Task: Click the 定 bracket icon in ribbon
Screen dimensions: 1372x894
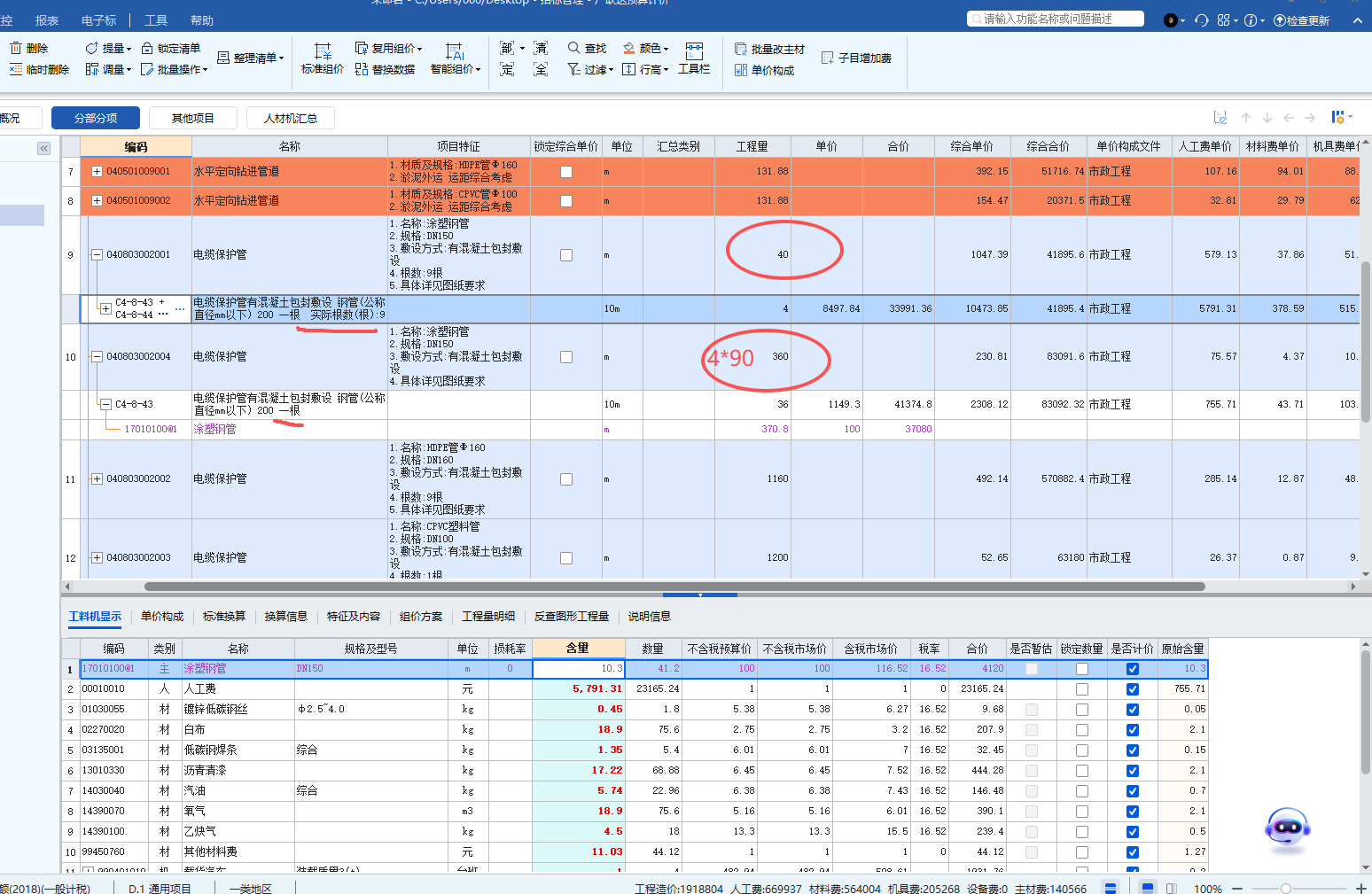Action: pyautogui.click(x=507, y=69)
